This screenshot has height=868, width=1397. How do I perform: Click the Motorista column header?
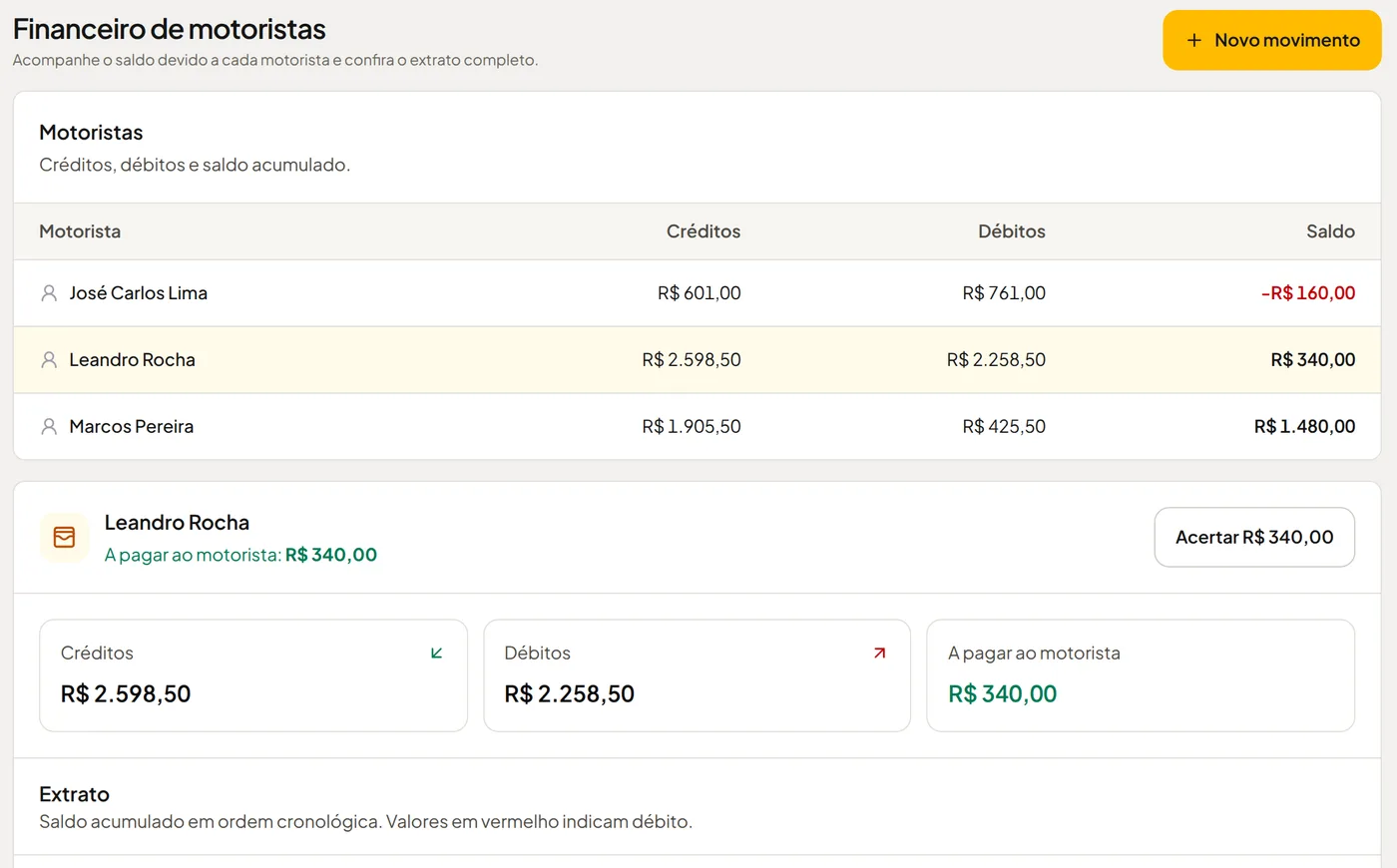80,231
